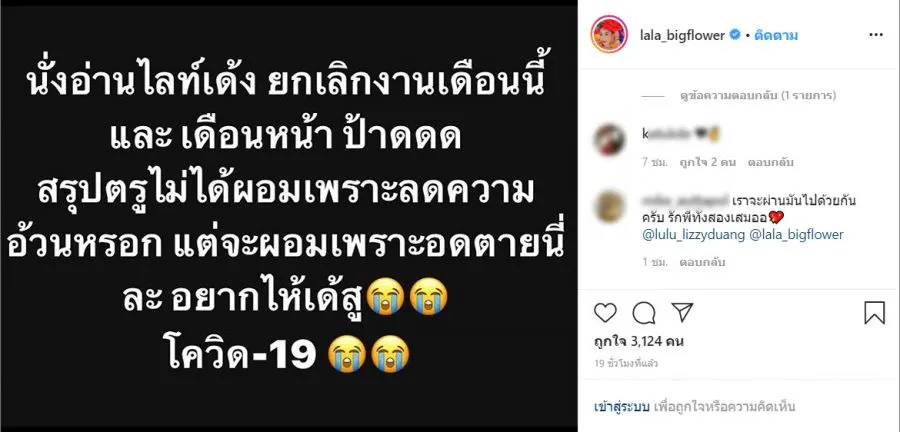Click the blue verified badge
900x432 pixels.
(x=734, y=35)
